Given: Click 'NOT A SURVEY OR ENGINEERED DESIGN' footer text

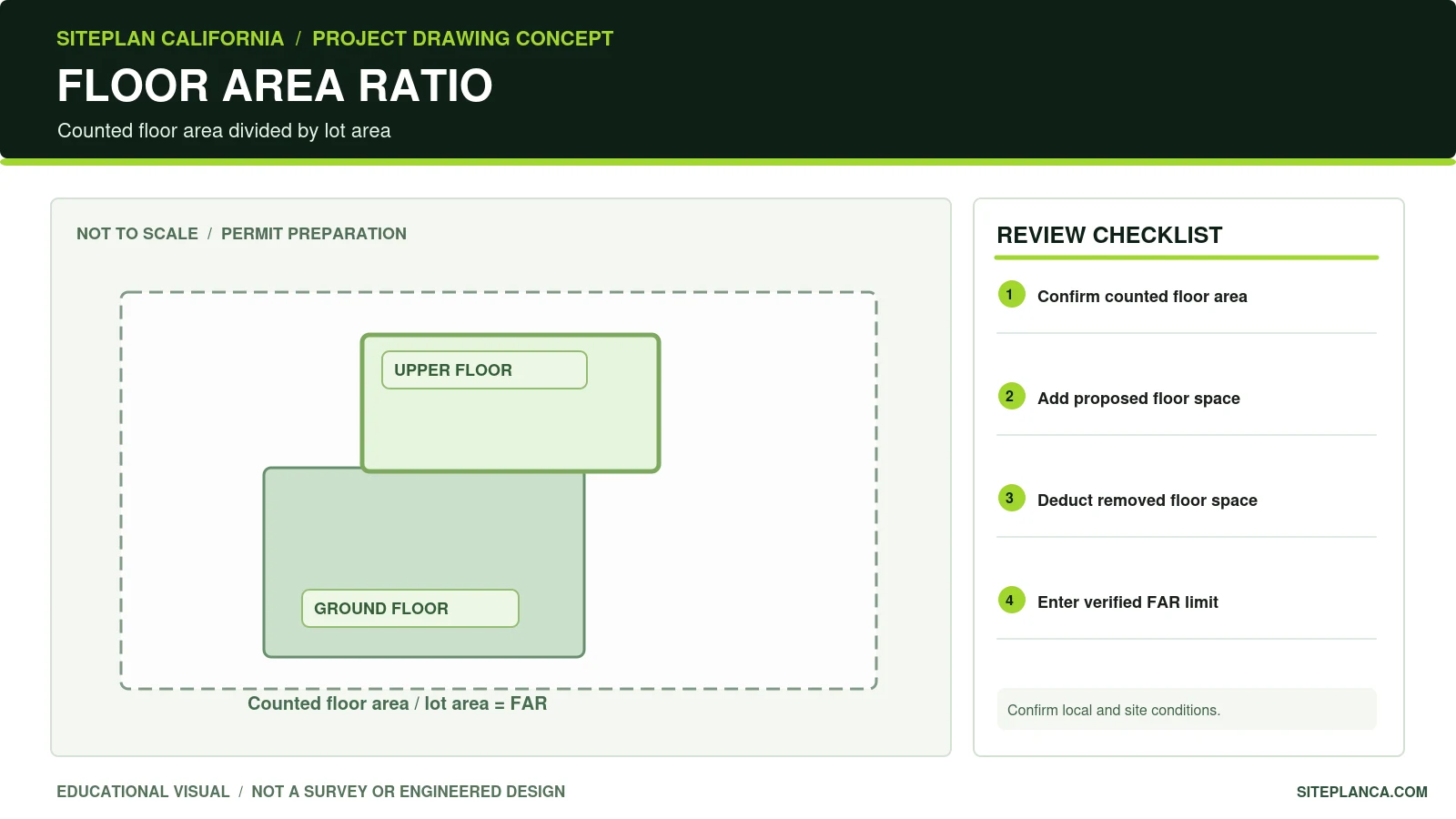Looking at the screenshot, I should point(409,792).
